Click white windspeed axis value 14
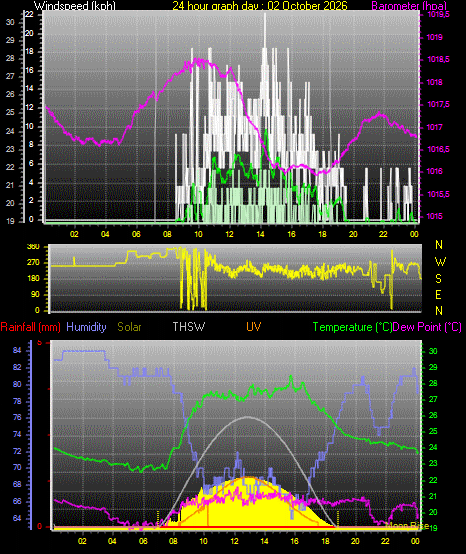The image size is (466, 554). [29, 89]
